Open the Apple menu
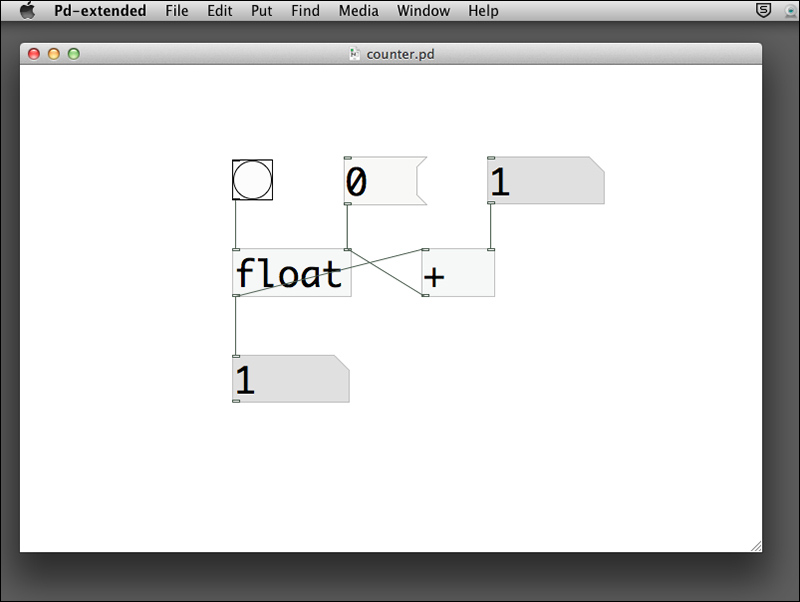 [x=27, y=11]
